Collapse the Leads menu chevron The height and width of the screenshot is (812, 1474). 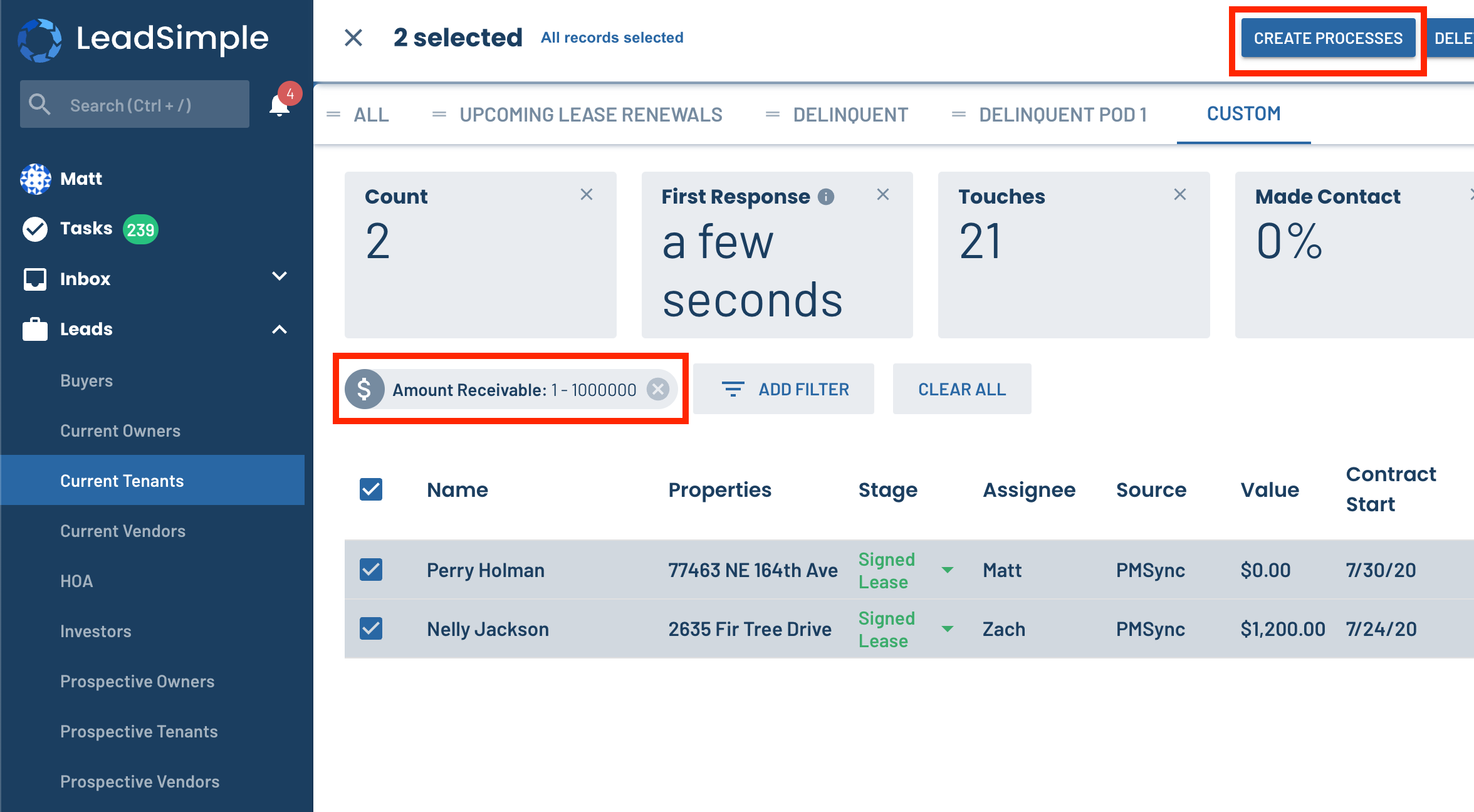[280, 329]
